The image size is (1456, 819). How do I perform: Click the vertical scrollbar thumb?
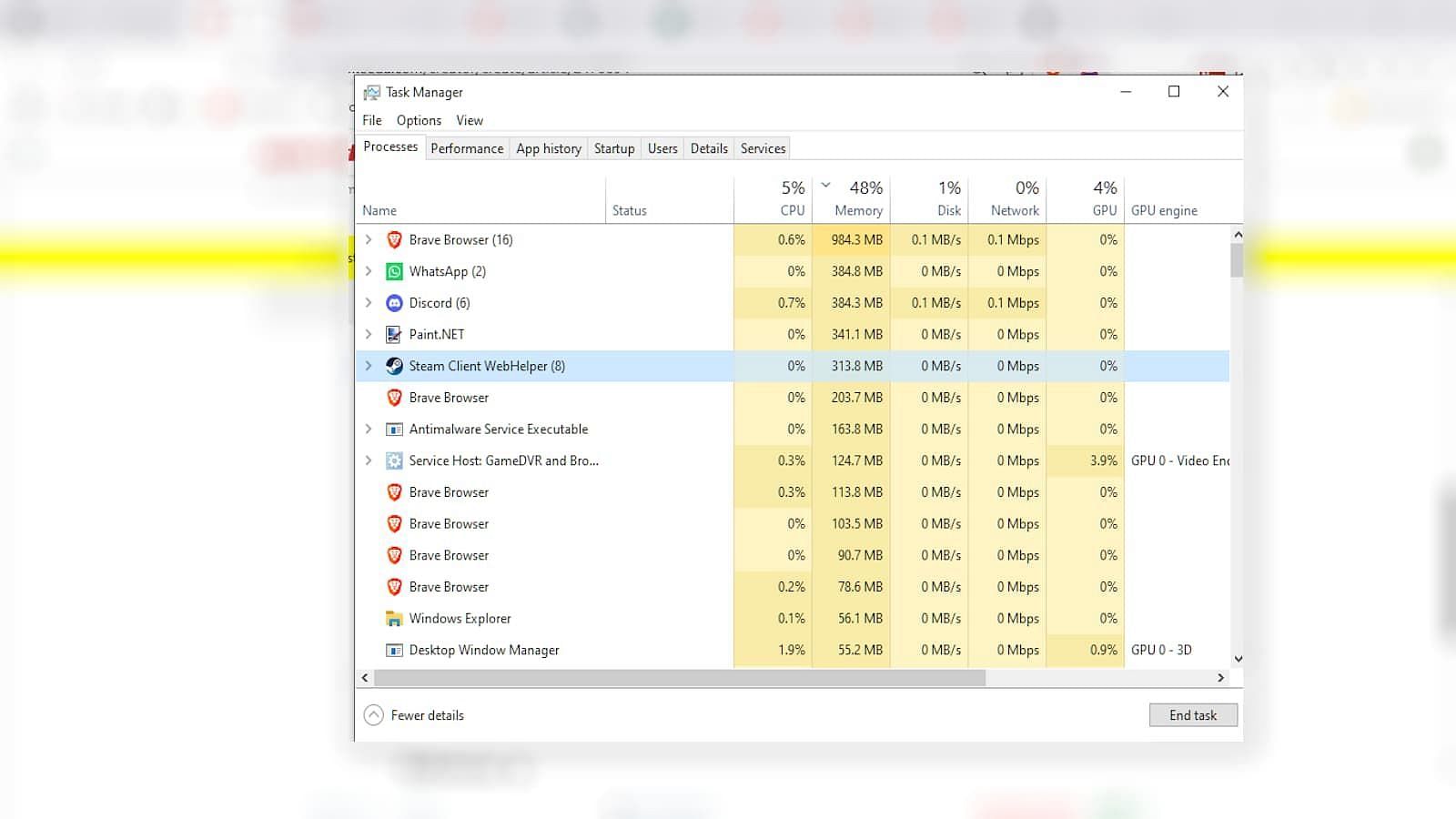pyautogui.click(x=1237, y=260)
